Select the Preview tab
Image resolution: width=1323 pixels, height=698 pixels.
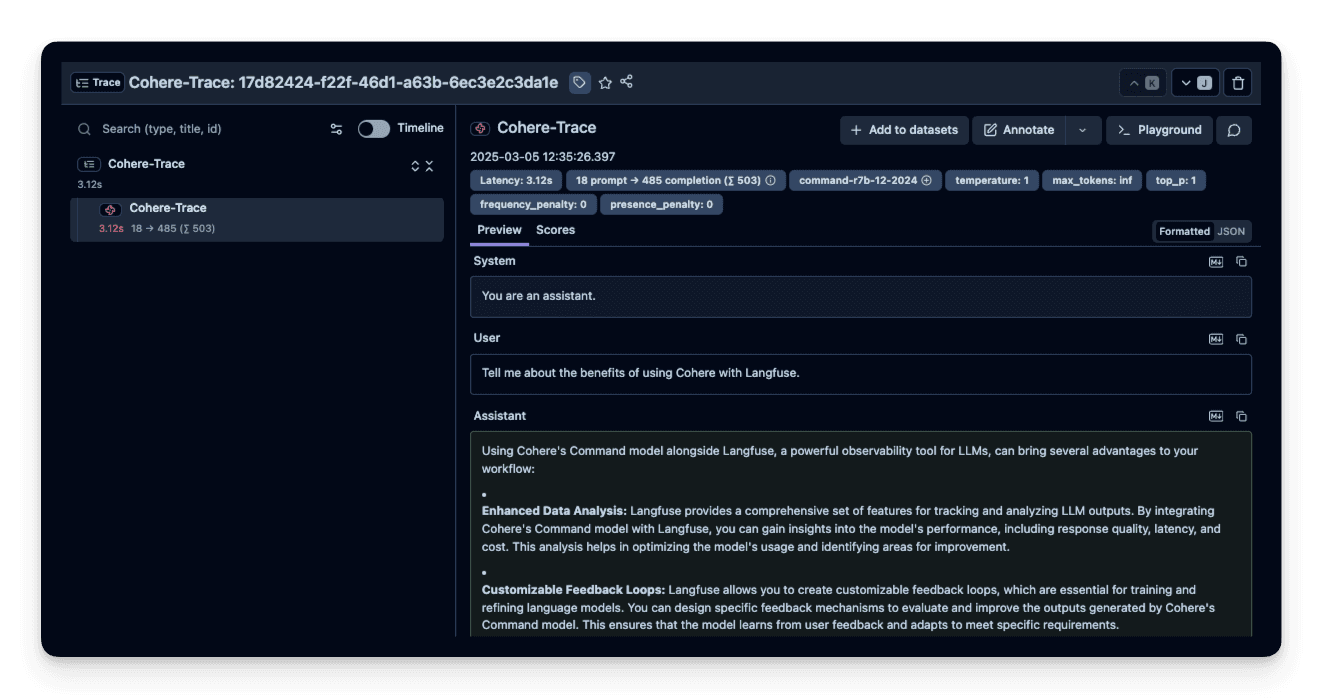click(499, 230)
